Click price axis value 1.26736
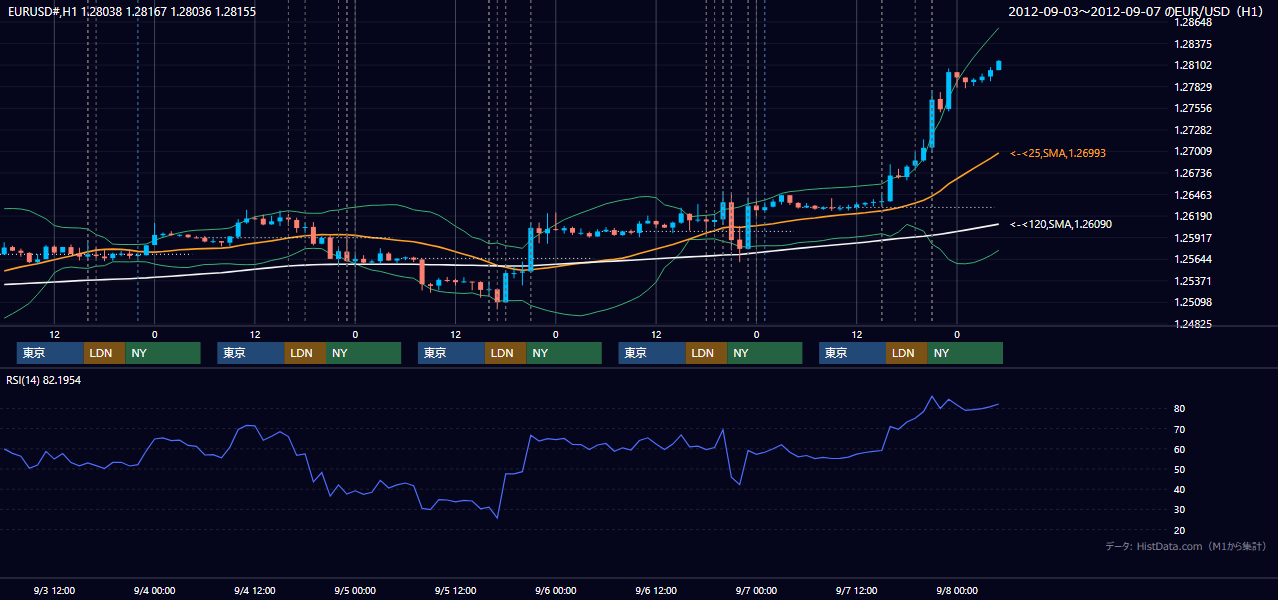Image resolution: width=1278 pixels, height=600 pixels. coord(1192,173)
